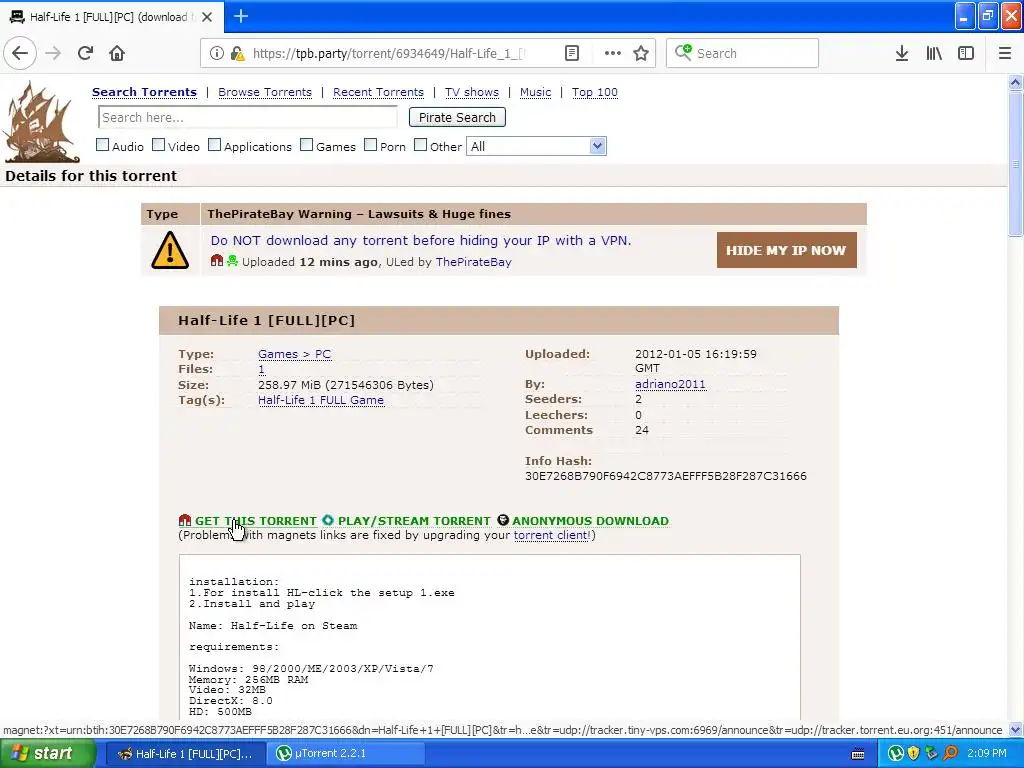1024x768 pixels.
Task: Open uploader adriano2011 profile link
Action: (x=671, y=384)
